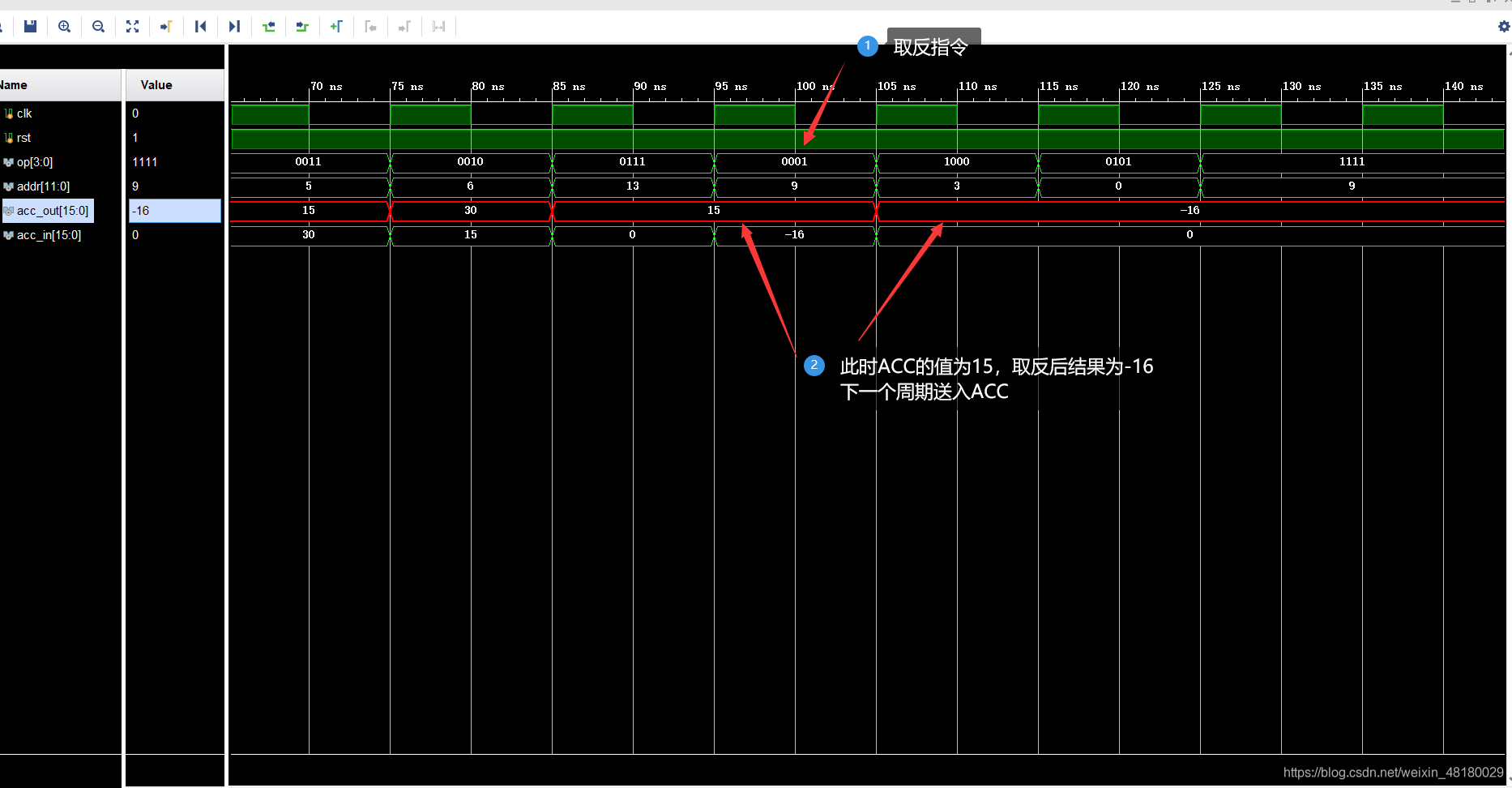Select the op[3:0] bus signal

pos(61,162)
